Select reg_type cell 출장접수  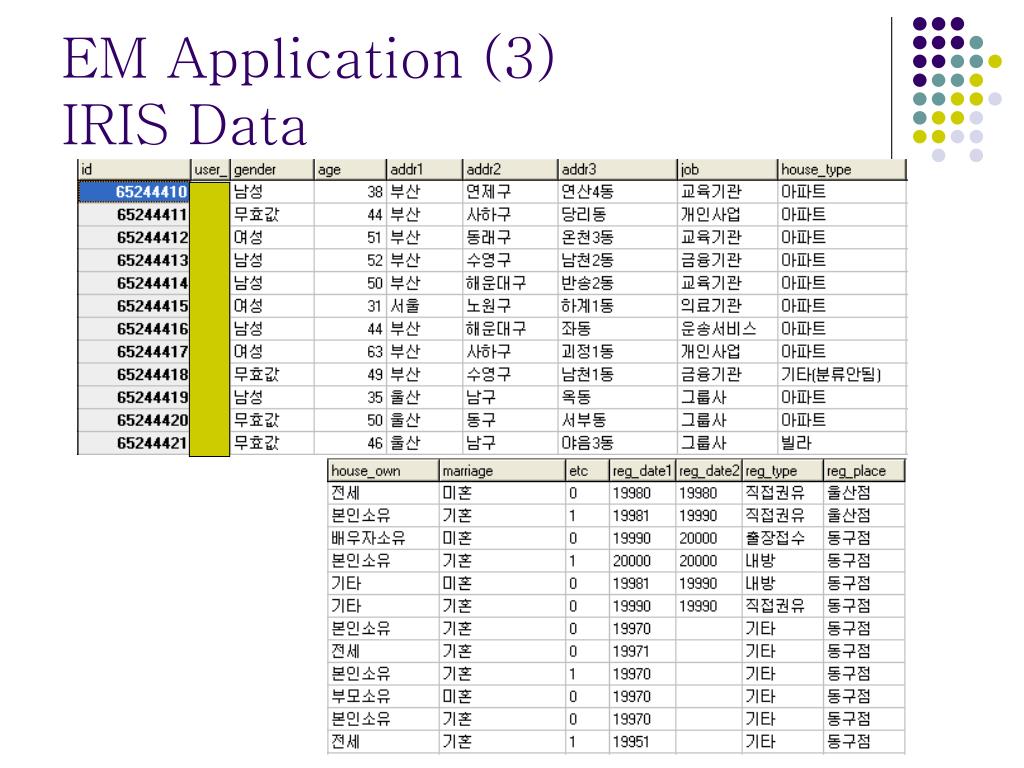pos(782,538)
